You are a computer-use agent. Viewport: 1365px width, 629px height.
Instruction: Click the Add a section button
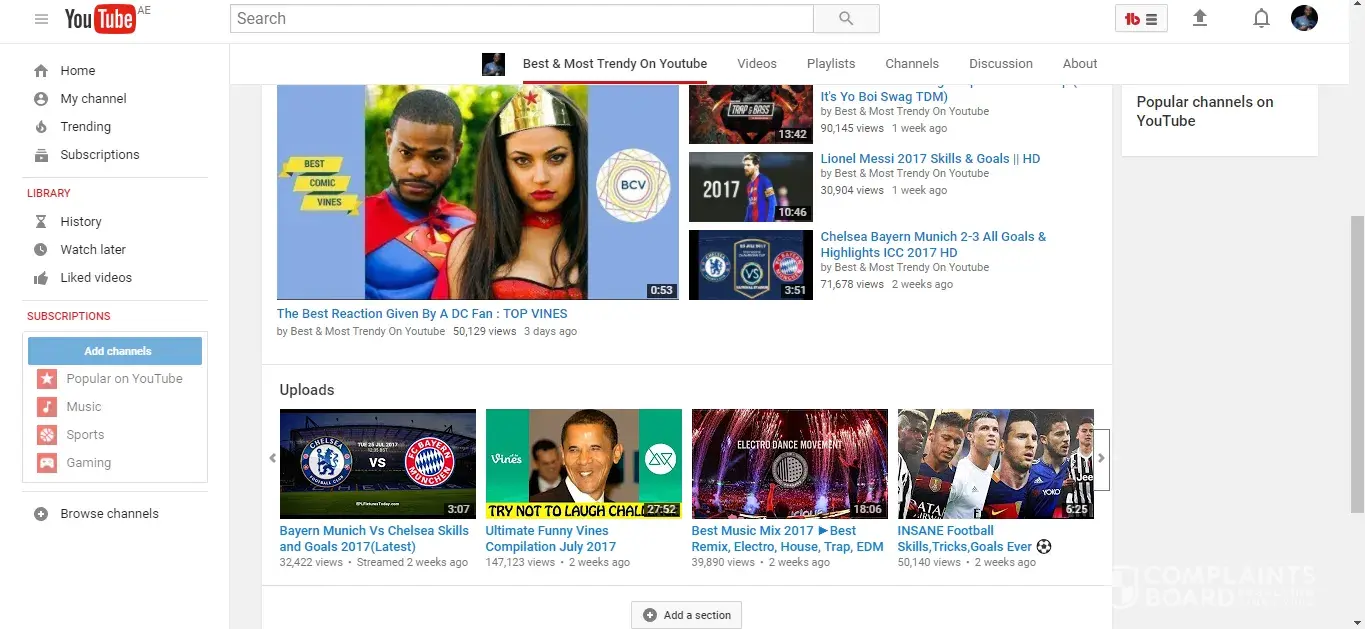pyautogui.click(x=686, y=615)
